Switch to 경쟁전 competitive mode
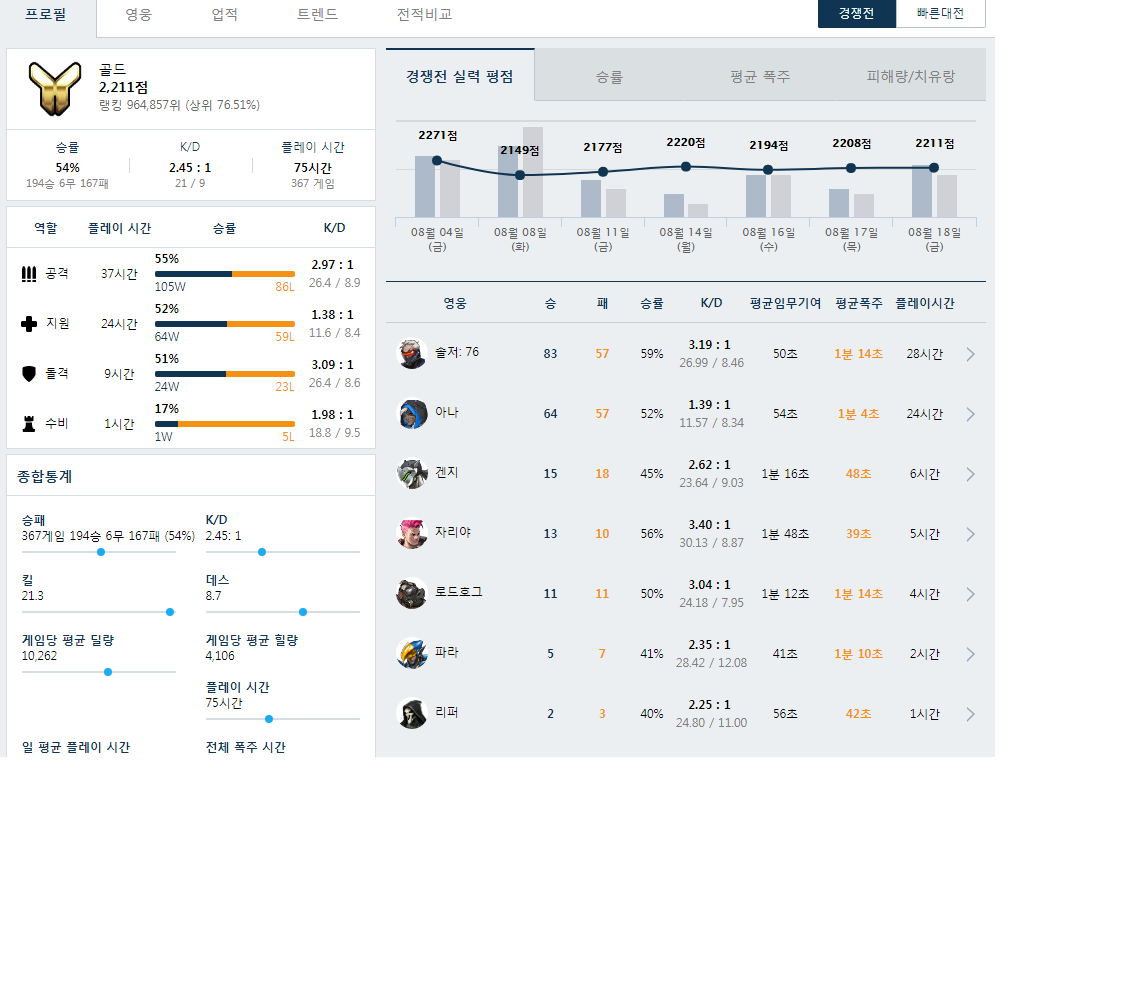1131x987 pixels. coord(857,14)
